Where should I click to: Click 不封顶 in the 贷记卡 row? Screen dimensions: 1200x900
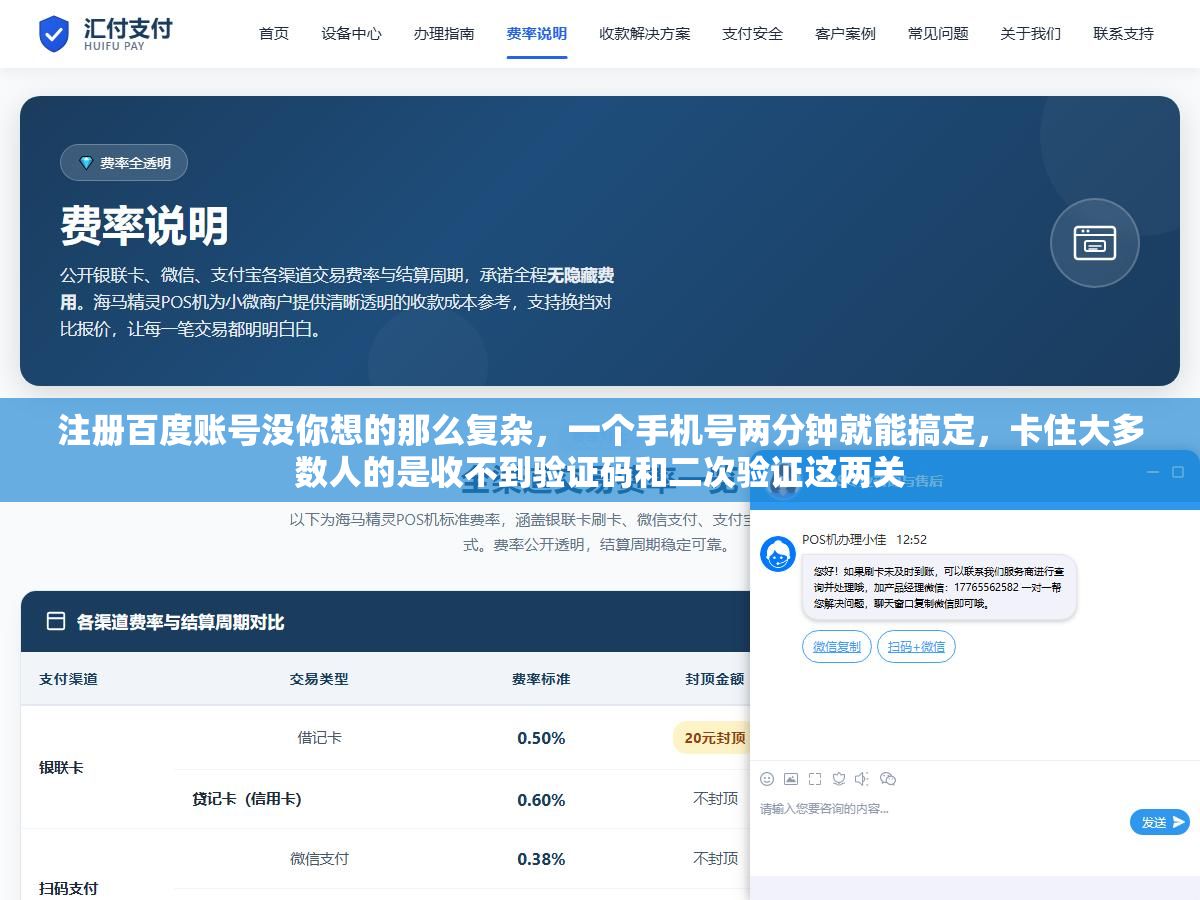coord(716,799)
